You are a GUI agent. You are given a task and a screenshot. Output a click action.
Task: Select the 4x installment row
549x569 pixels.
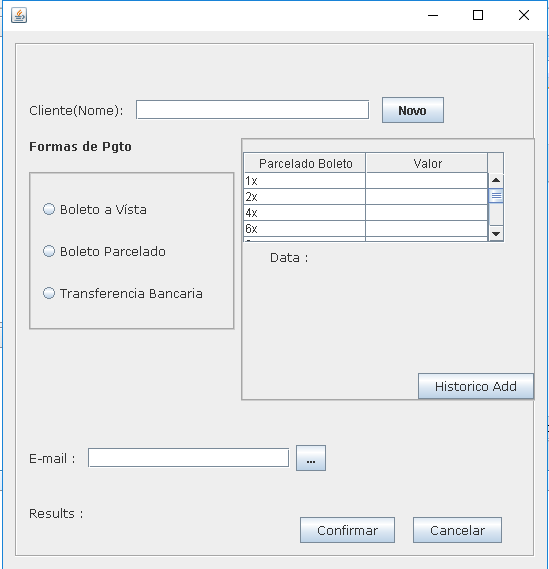tap(366, 213)
